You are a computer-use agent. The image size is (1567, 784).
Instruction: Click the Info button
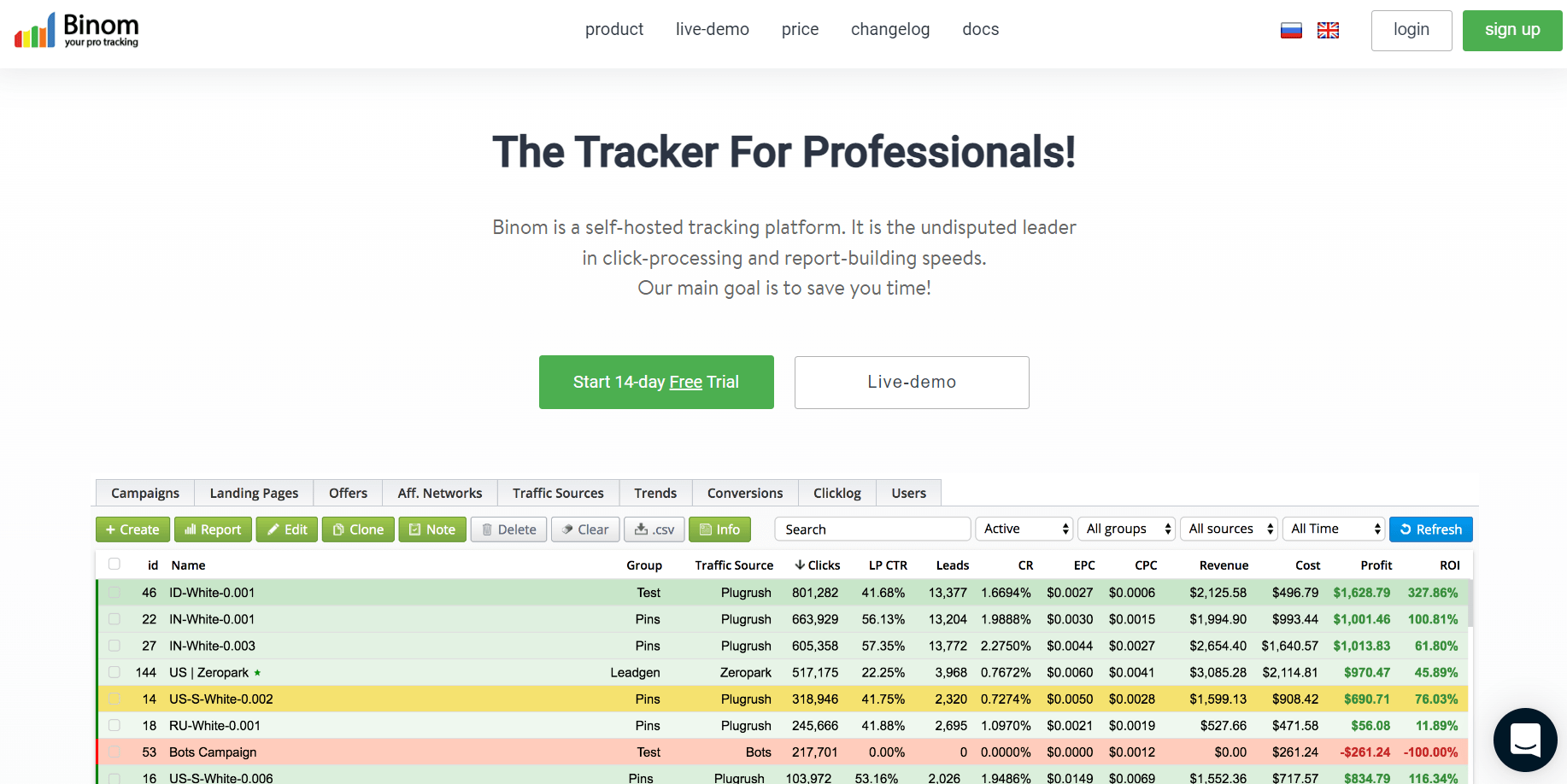[719, 529]
